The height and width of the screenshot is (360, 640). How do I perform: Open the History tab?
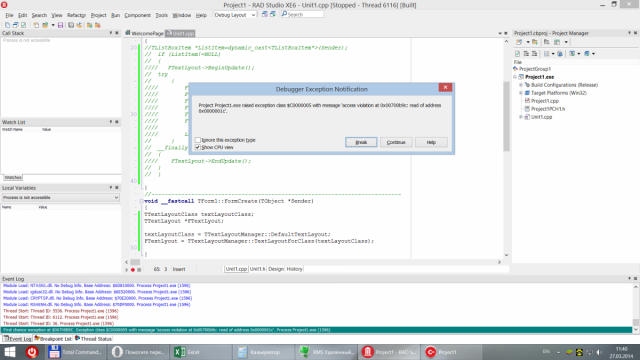click(x=294, y=269)
